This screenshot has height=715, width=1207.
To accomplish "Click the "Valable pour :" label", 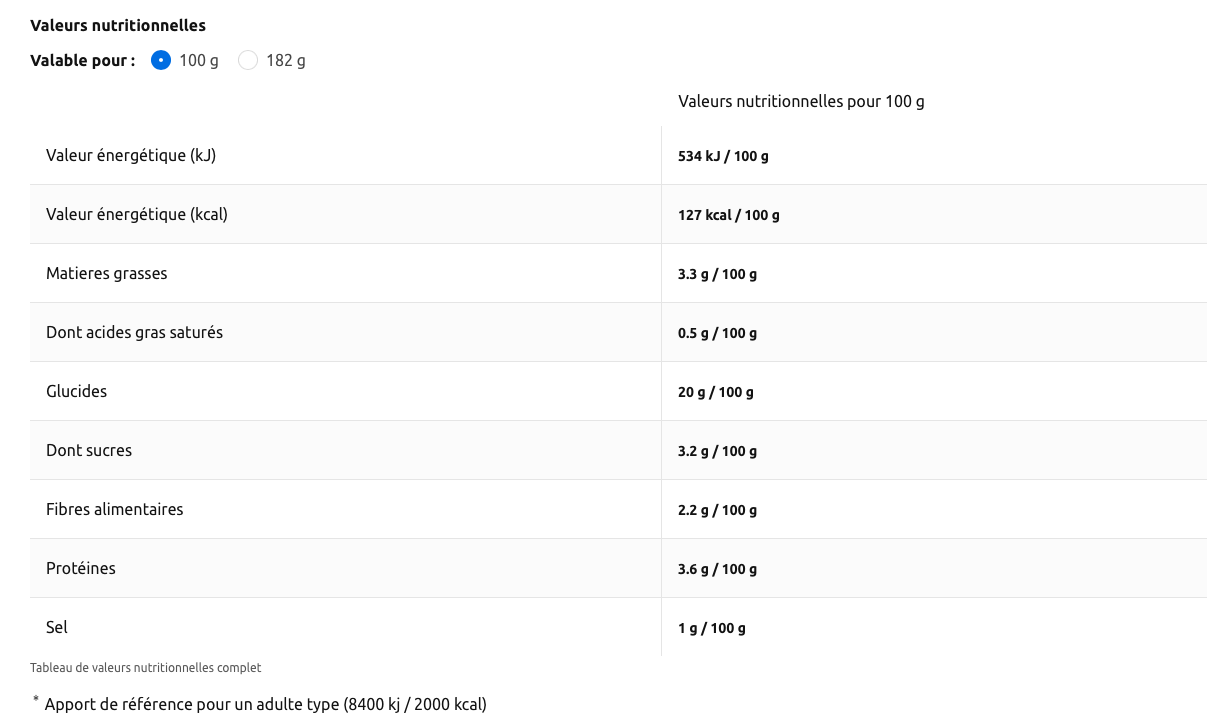I will pyautogui.click(x=83, y=61).
